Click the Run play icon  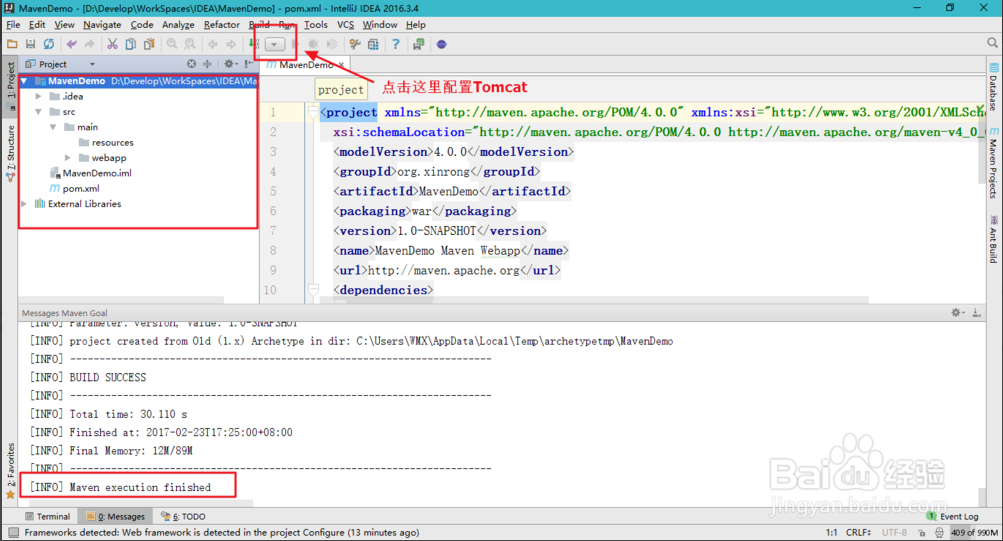[295, 44]
